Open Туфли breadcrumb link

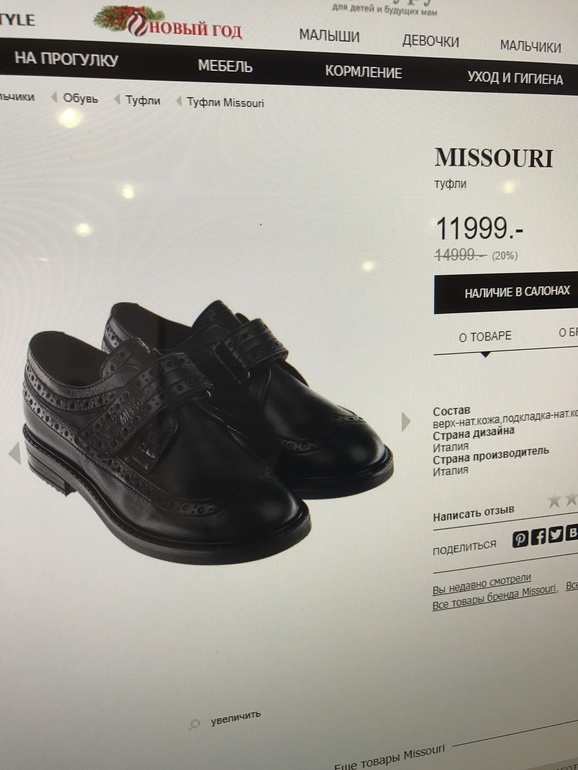point(143,101)
